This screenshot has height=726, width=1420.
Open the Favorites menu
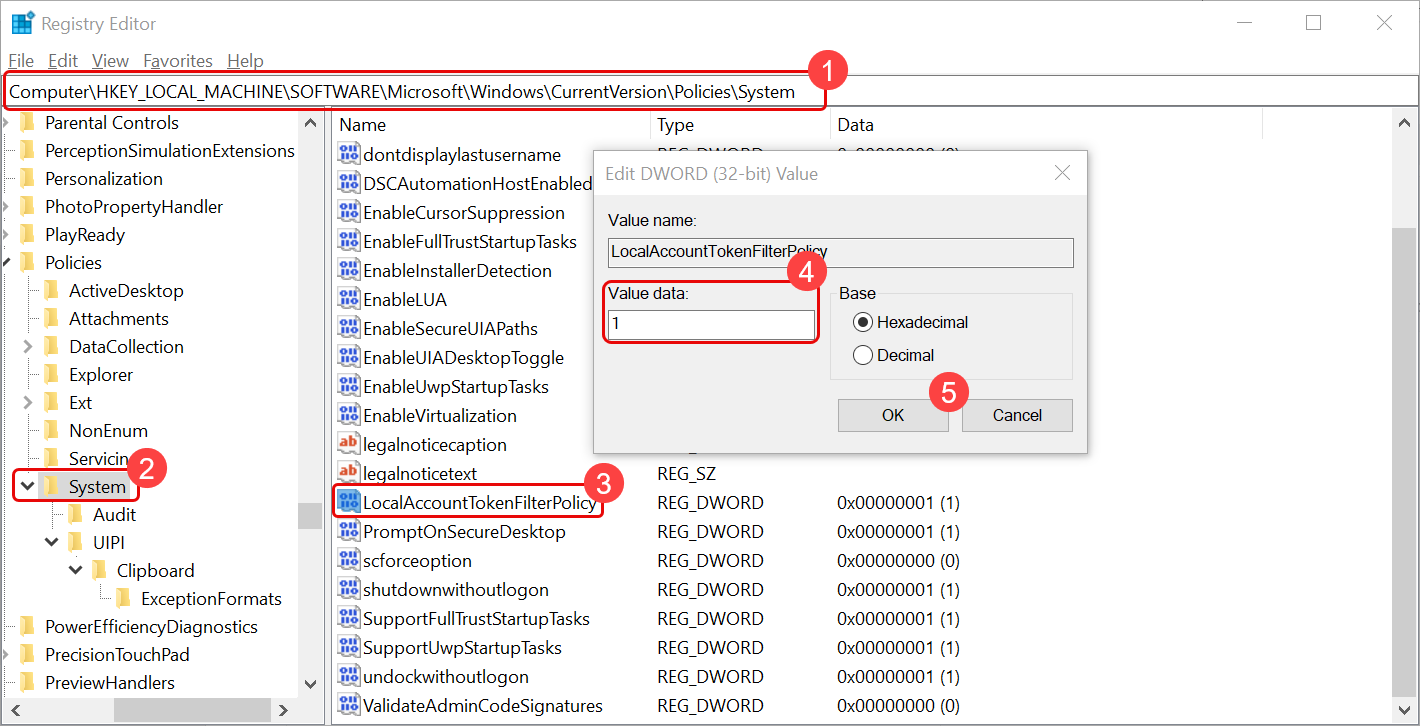(178, 61)
